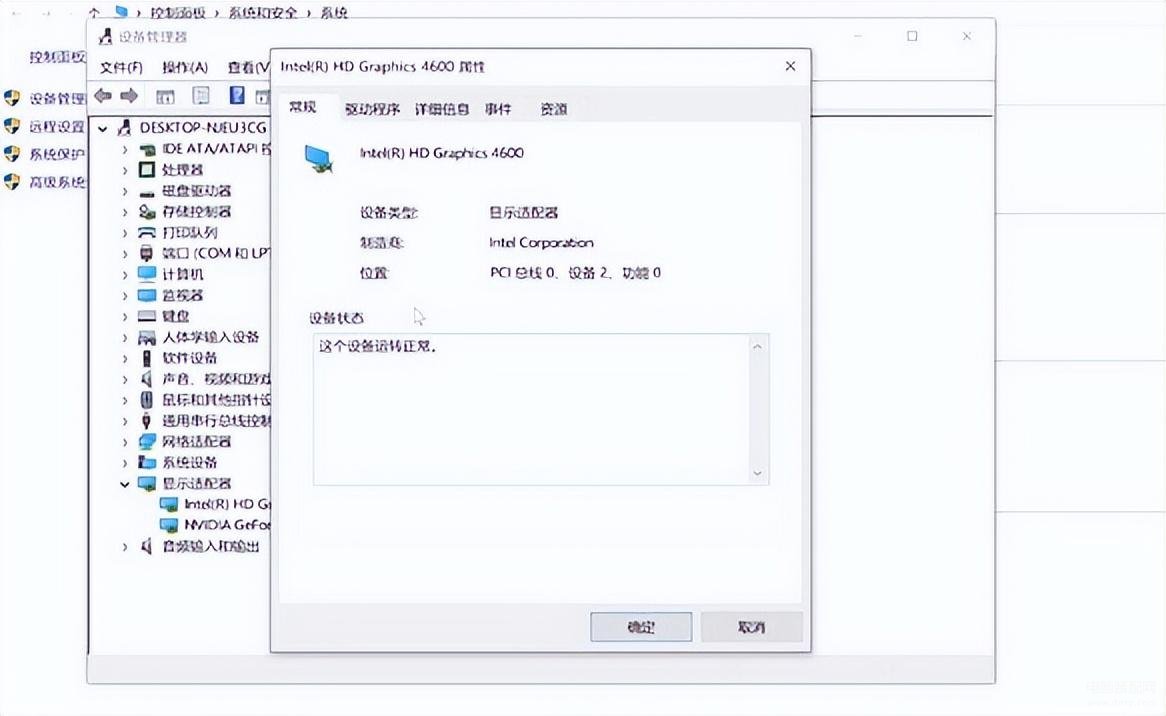The image size is (1166, 716).
Task: Click the show console tree toolbar icon
Action: point(165,96)
